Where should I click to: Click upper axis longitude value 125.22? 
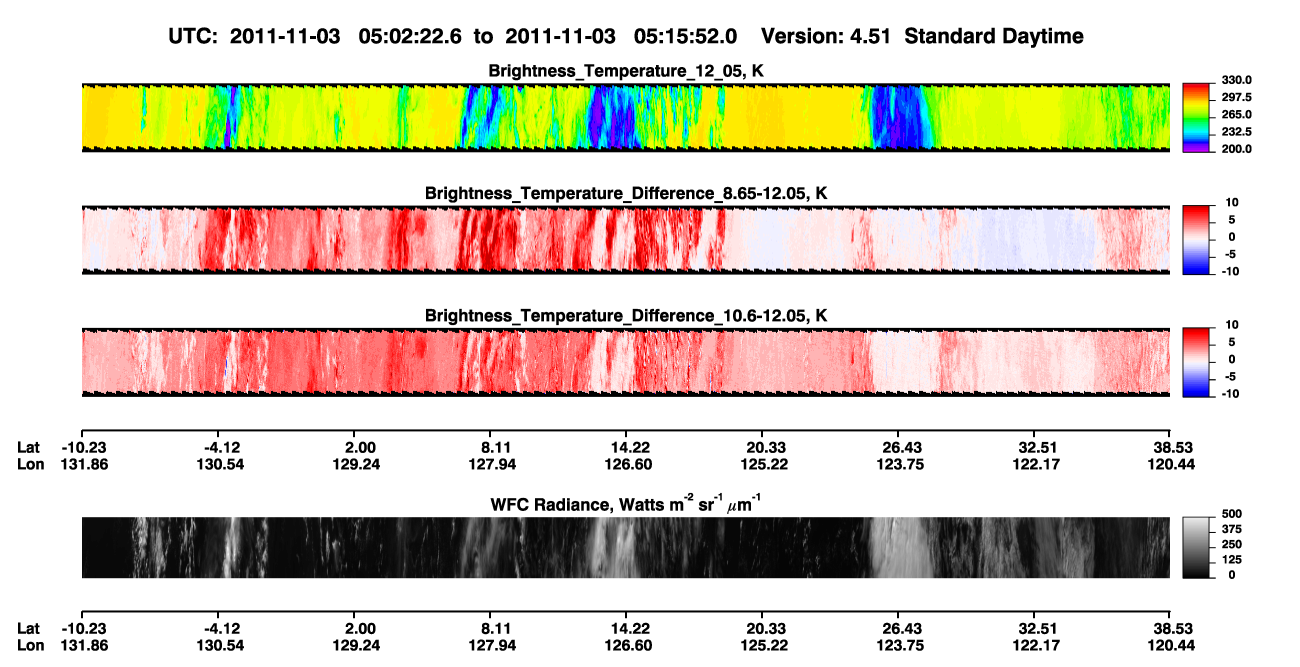click(762, 464)
